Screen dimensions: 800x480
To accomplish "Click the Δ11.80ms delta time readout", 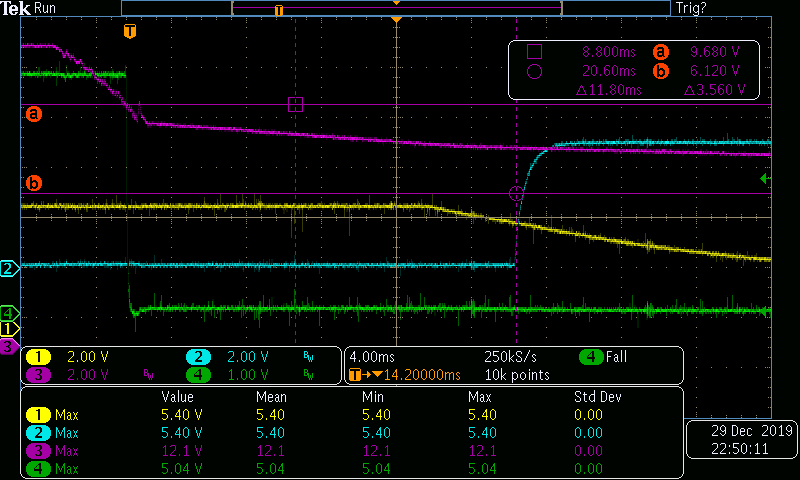I will pos(608,90).
